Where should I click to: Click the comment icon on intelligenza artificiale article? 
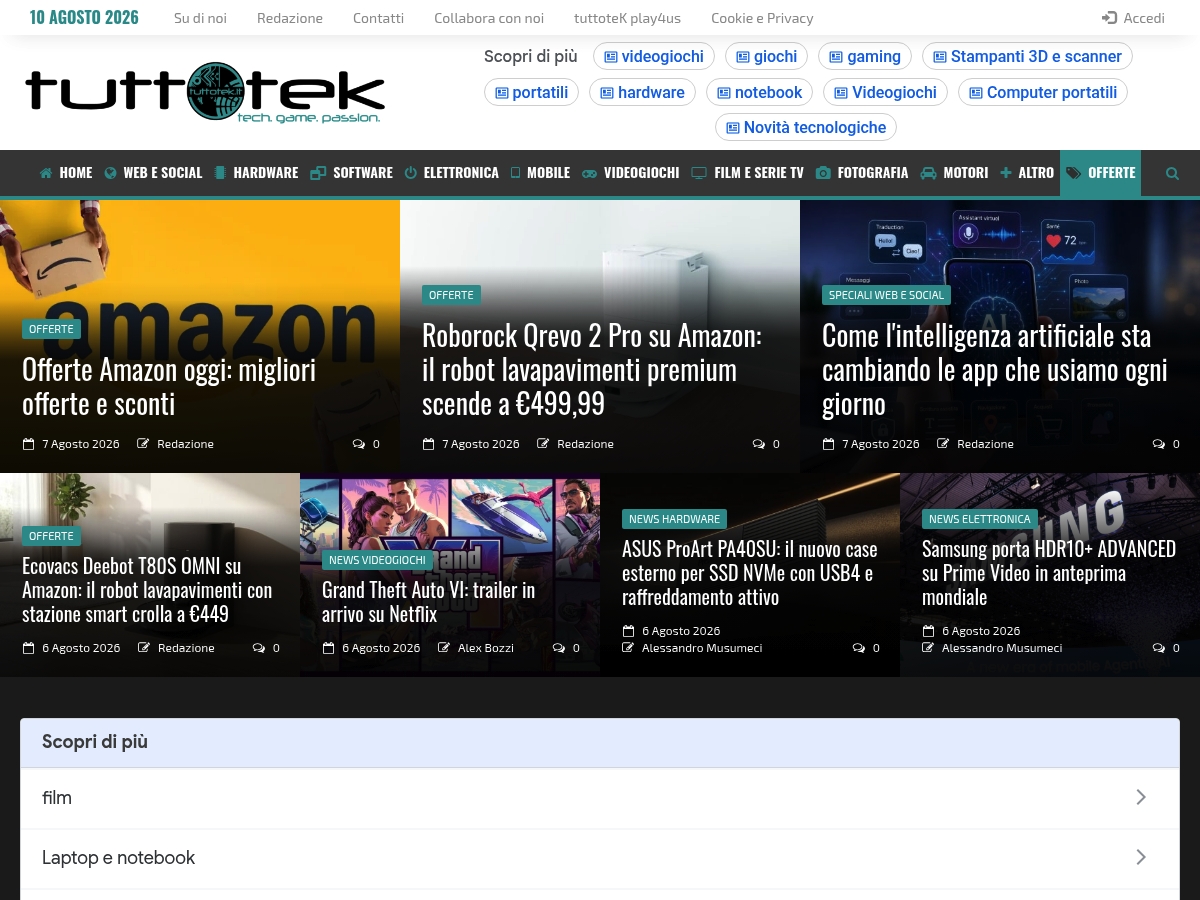(1159, 444)
